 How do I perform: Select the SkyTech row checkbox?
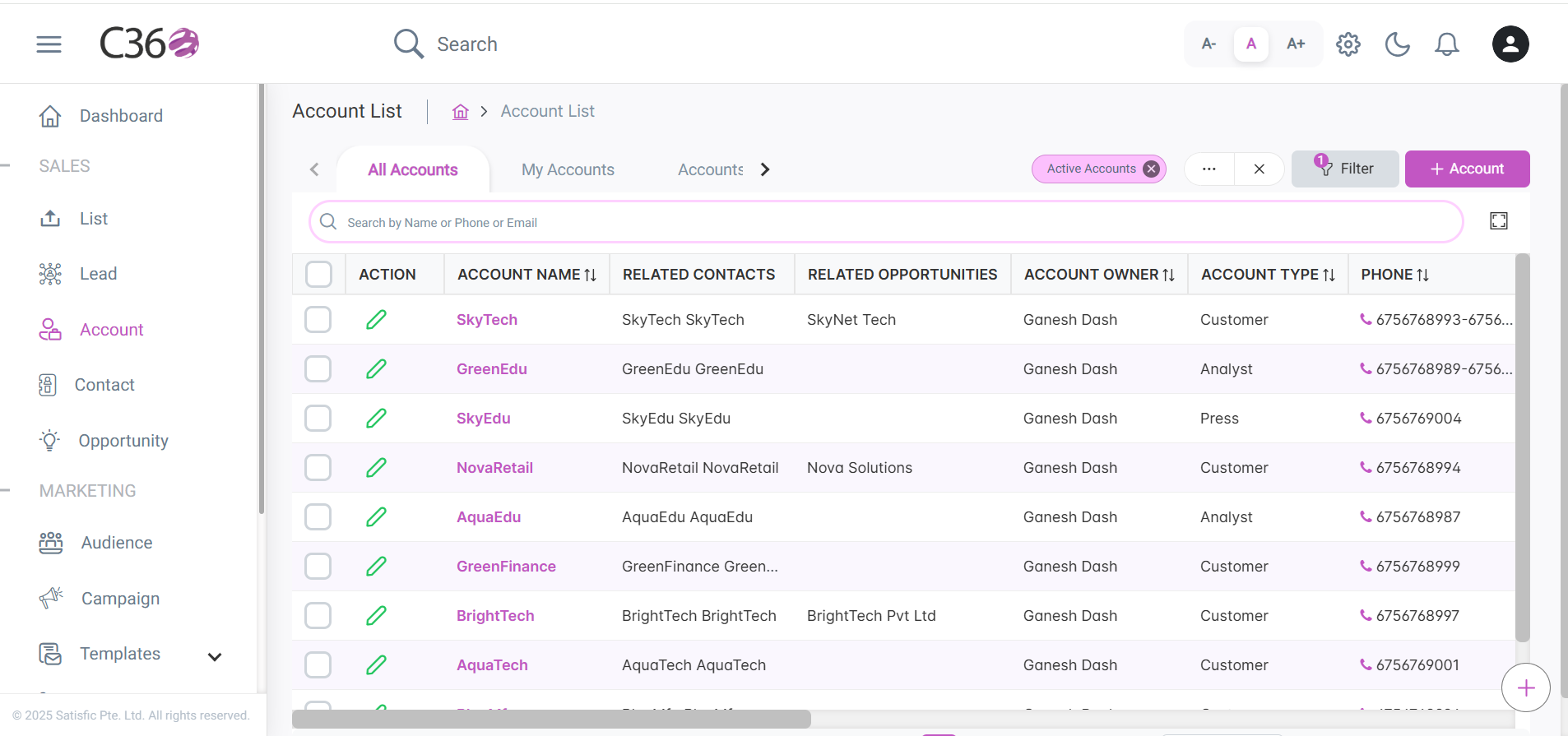[x=318, y=319]
